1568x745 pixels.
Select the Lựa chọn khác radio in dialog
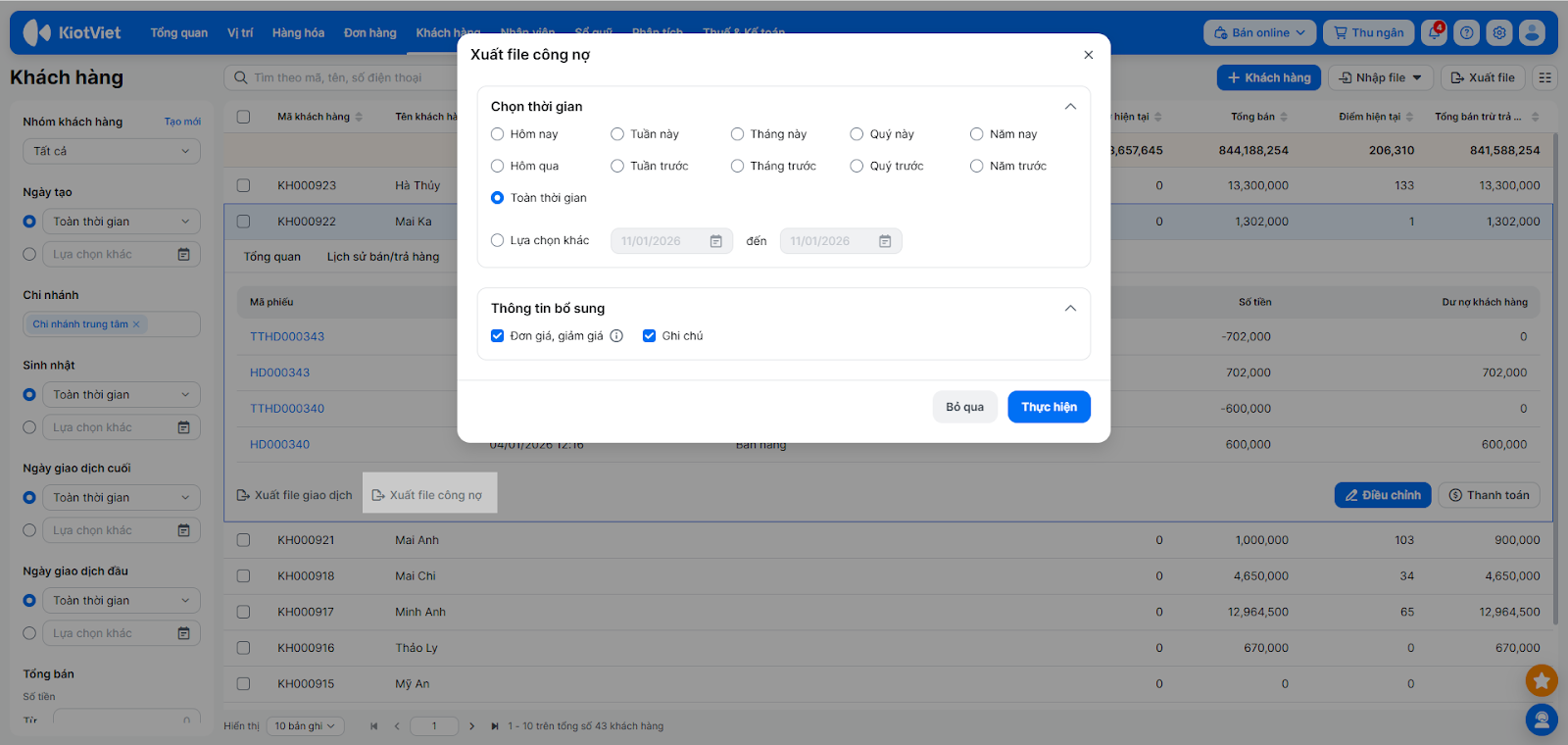497,241
